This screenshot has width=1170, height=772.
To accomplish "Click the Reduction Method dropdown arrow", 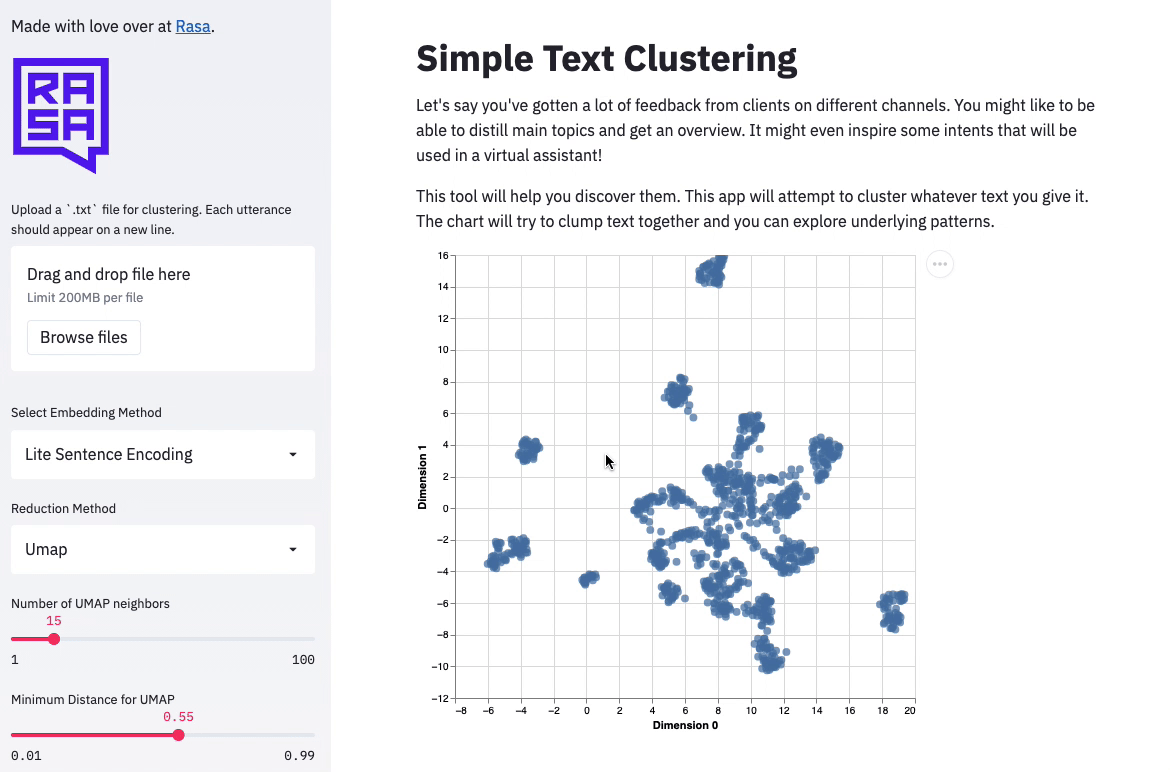I will coord(292,550).
